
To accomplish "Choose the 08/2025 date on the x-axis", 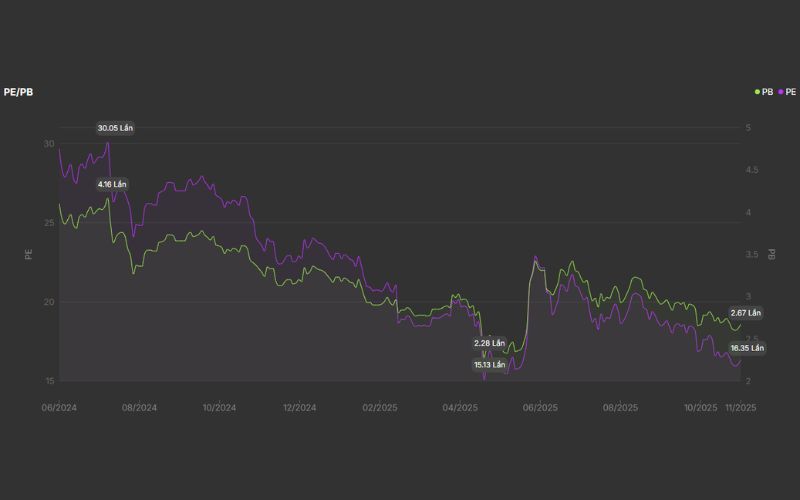I will click(620, 408).
